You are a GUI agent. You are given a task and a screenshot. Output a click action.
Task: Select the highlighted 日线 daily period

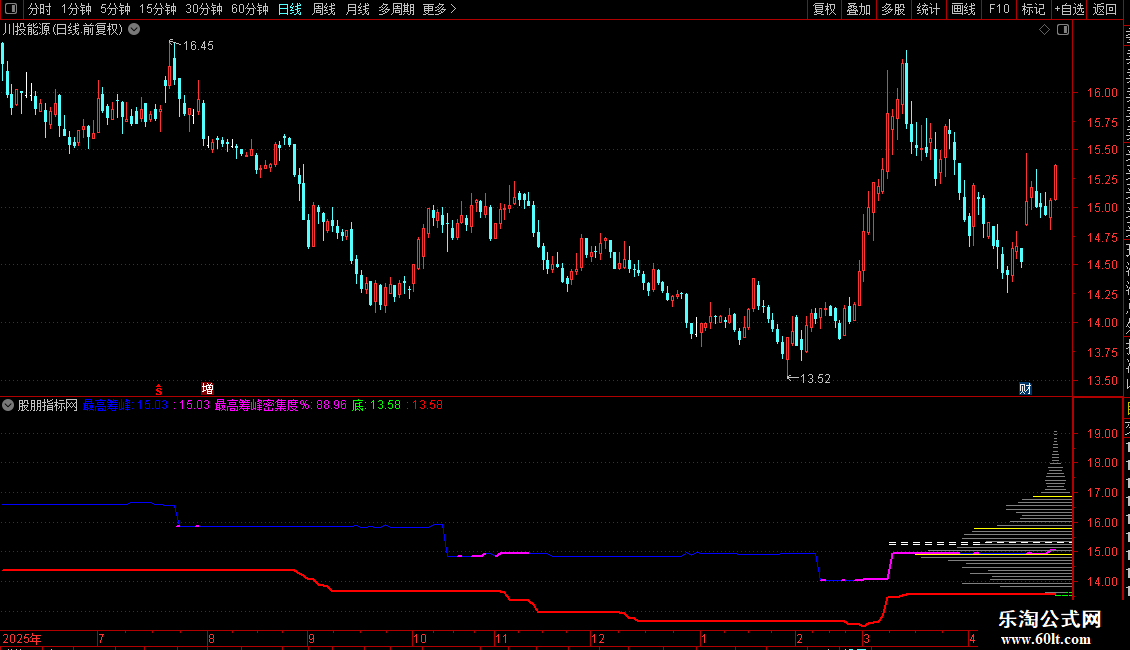coord(290,9)
